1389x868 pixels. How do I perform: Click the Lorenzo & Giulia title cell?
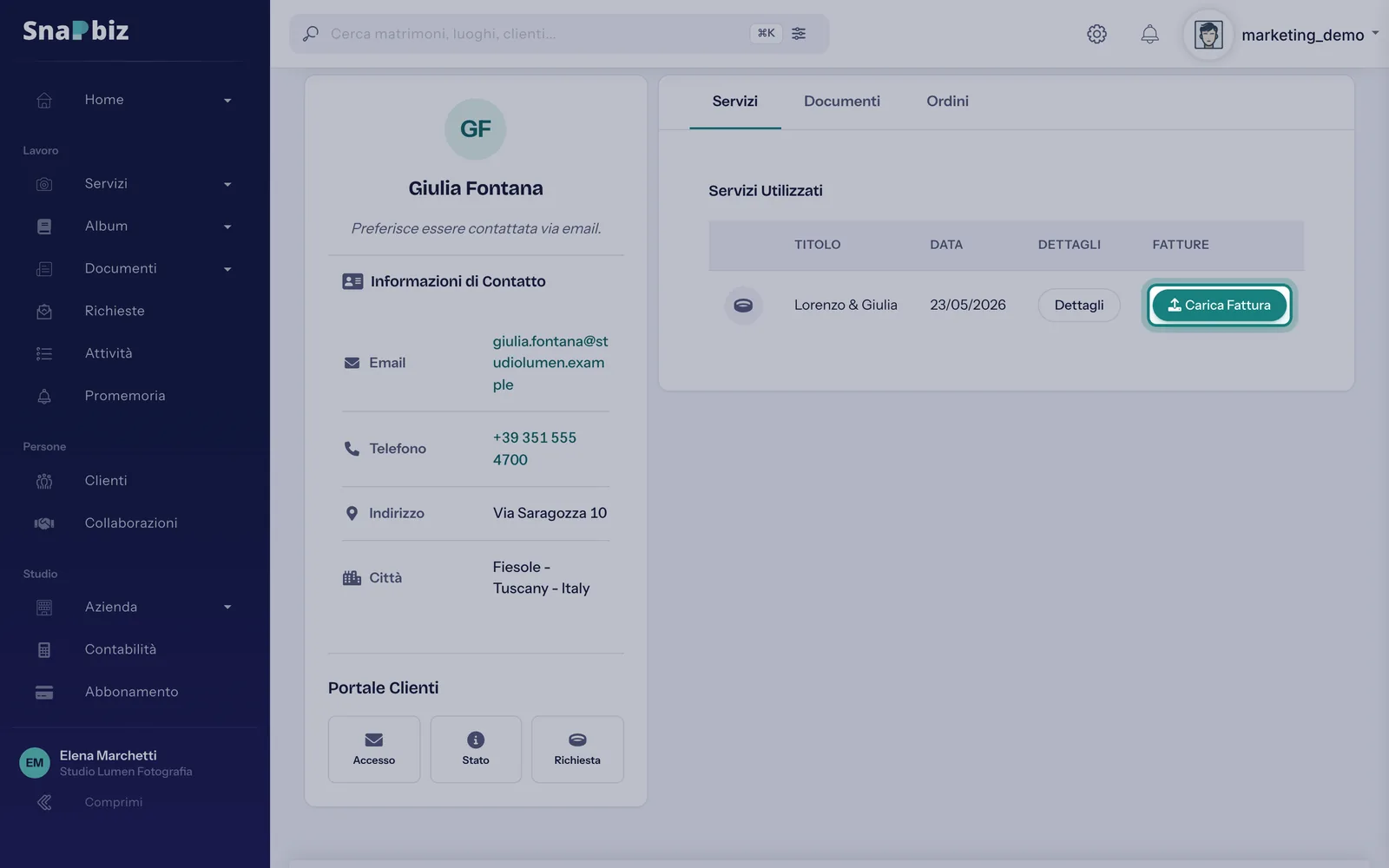pos(846,305)
